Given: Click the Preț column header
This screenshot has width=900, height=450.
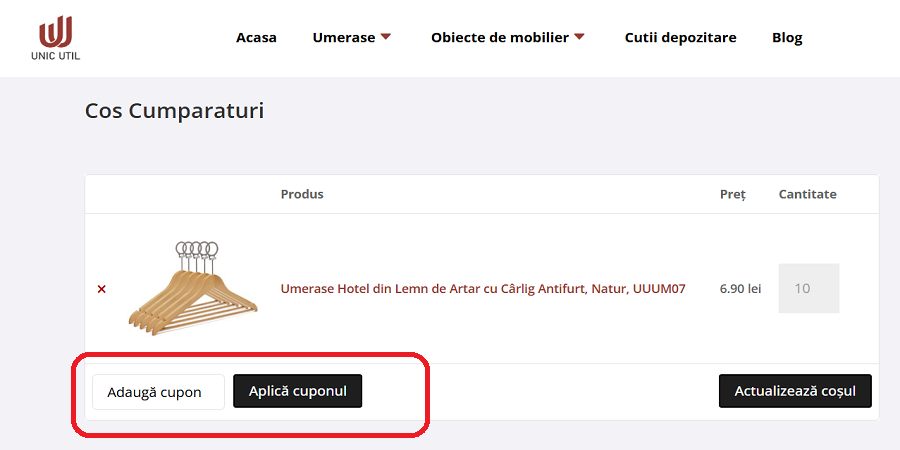Looking at the screenshot, I should pos(733,194).
